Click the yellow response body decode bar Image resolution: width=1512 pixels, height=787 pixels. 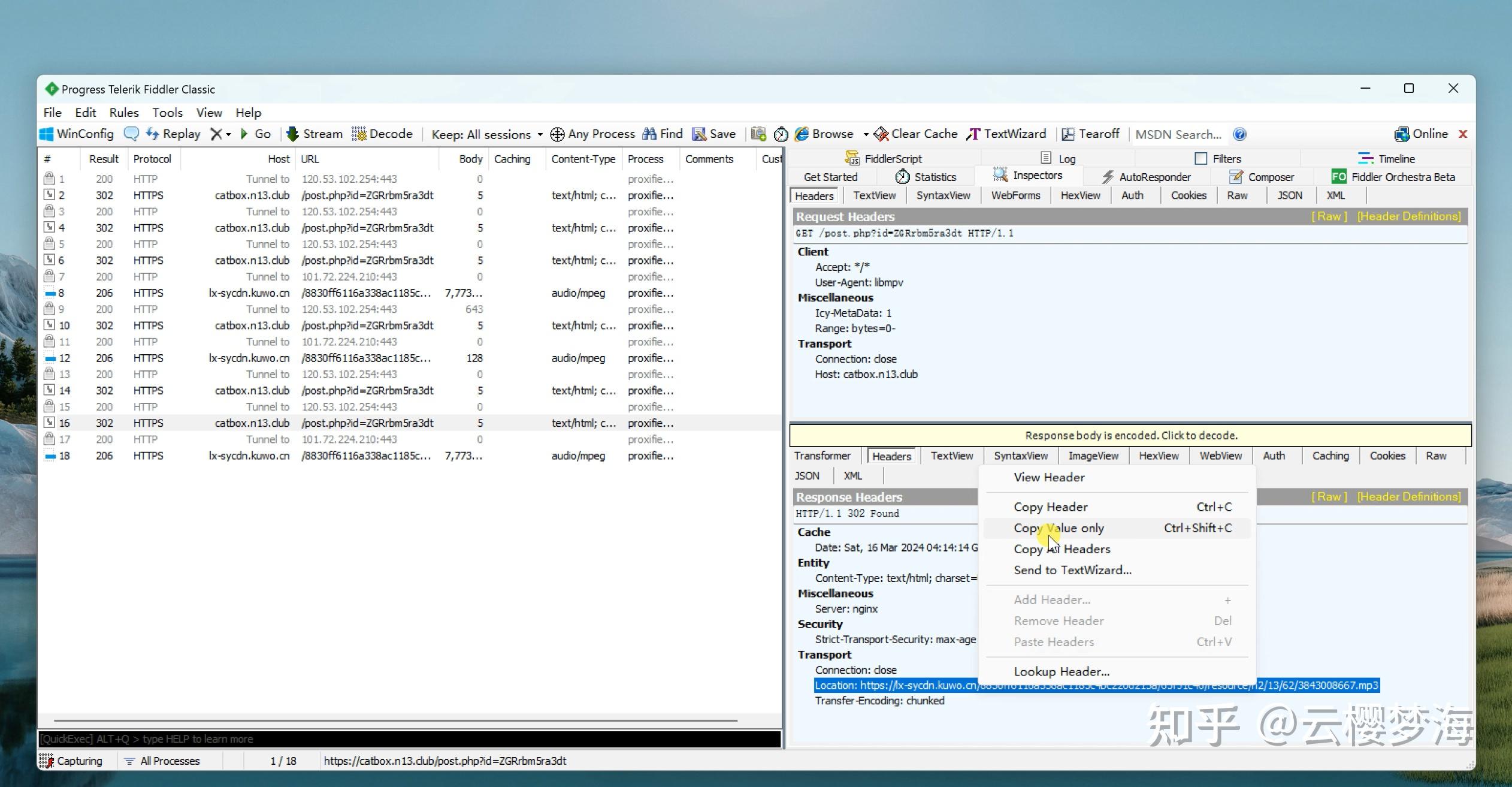pos(1130,435)
